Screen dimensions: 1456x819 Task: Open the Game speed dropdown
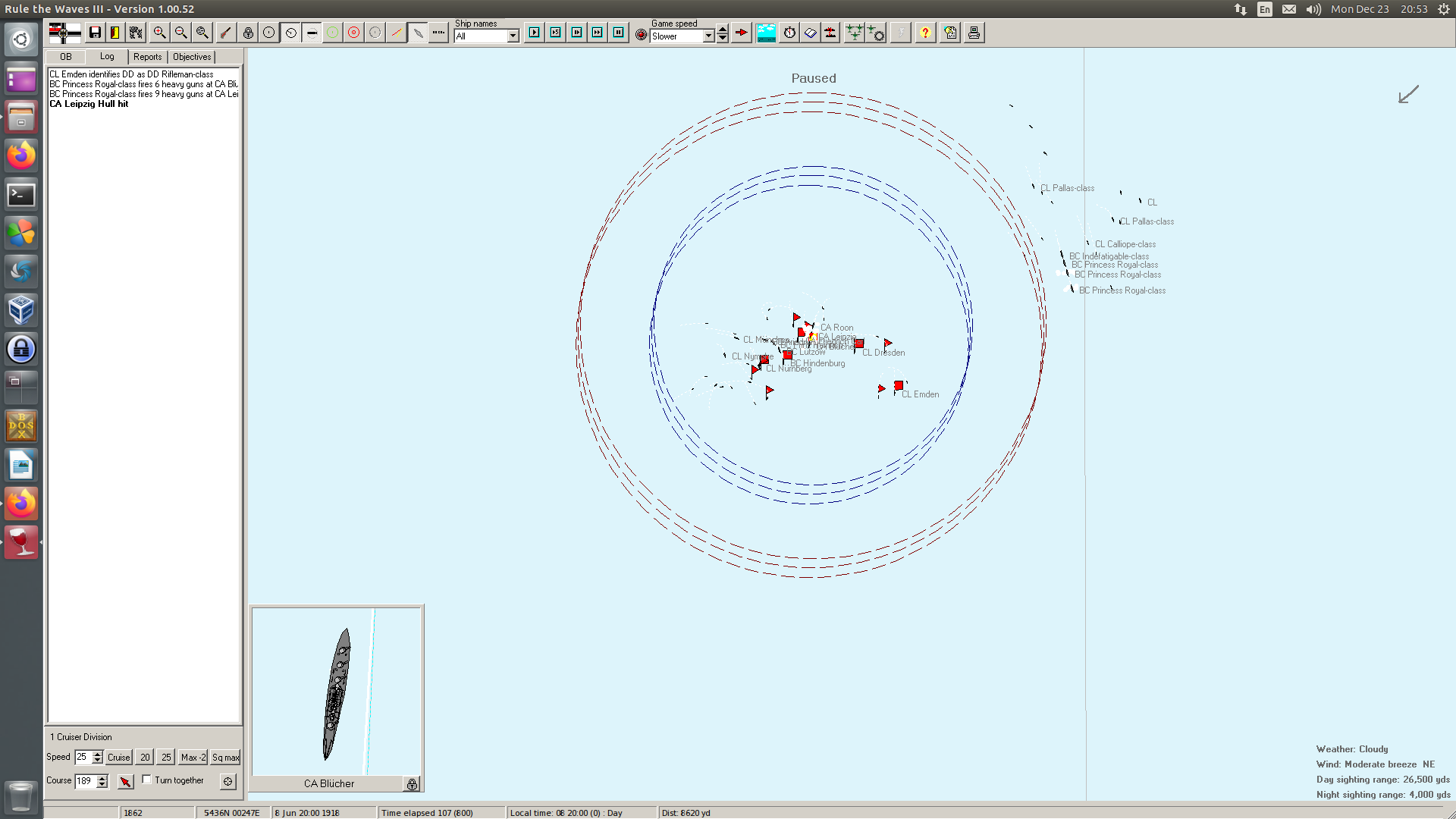coord(708,36)
